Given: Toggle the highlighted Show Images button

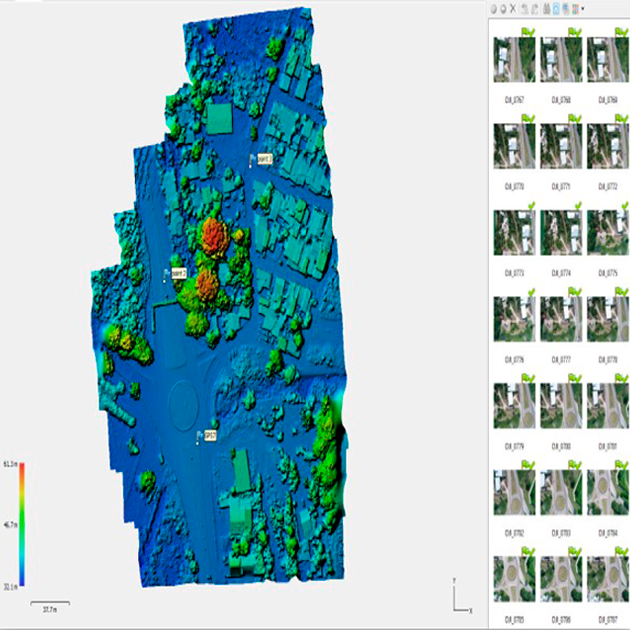Looking at the screenshot, I should [556, 8].
